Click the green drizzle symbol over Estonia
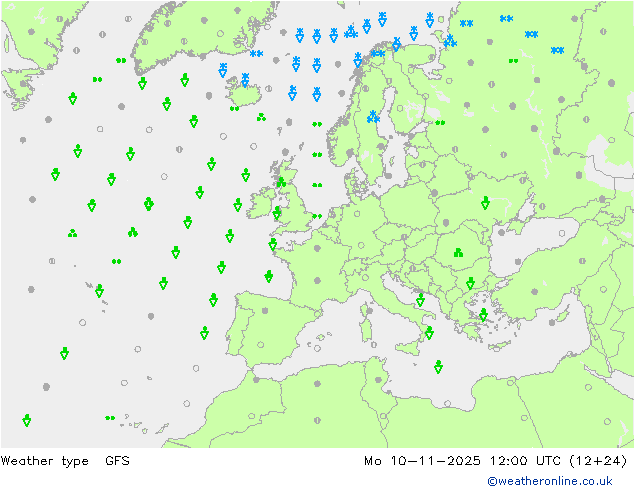634x490 pixels. tap(440, 122)
